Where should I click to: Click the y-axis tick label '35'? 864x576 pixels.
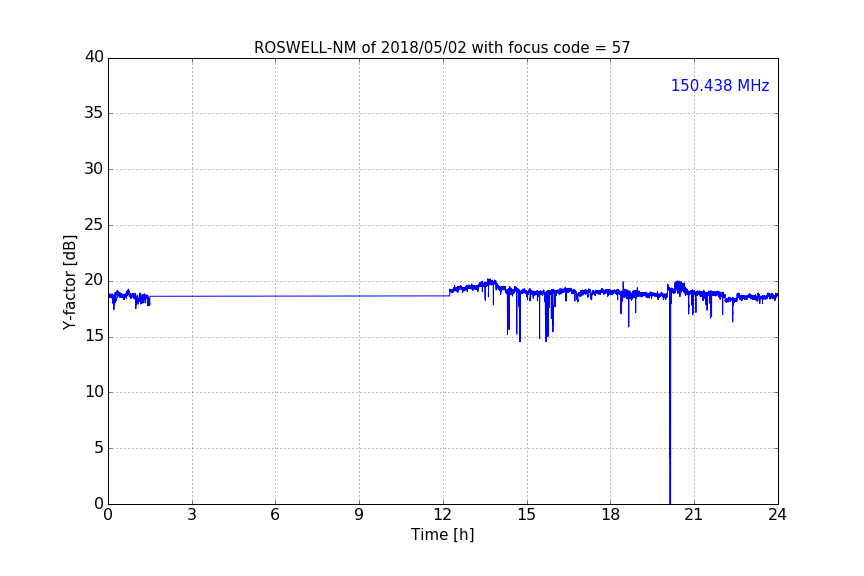[x=94, y=113]
